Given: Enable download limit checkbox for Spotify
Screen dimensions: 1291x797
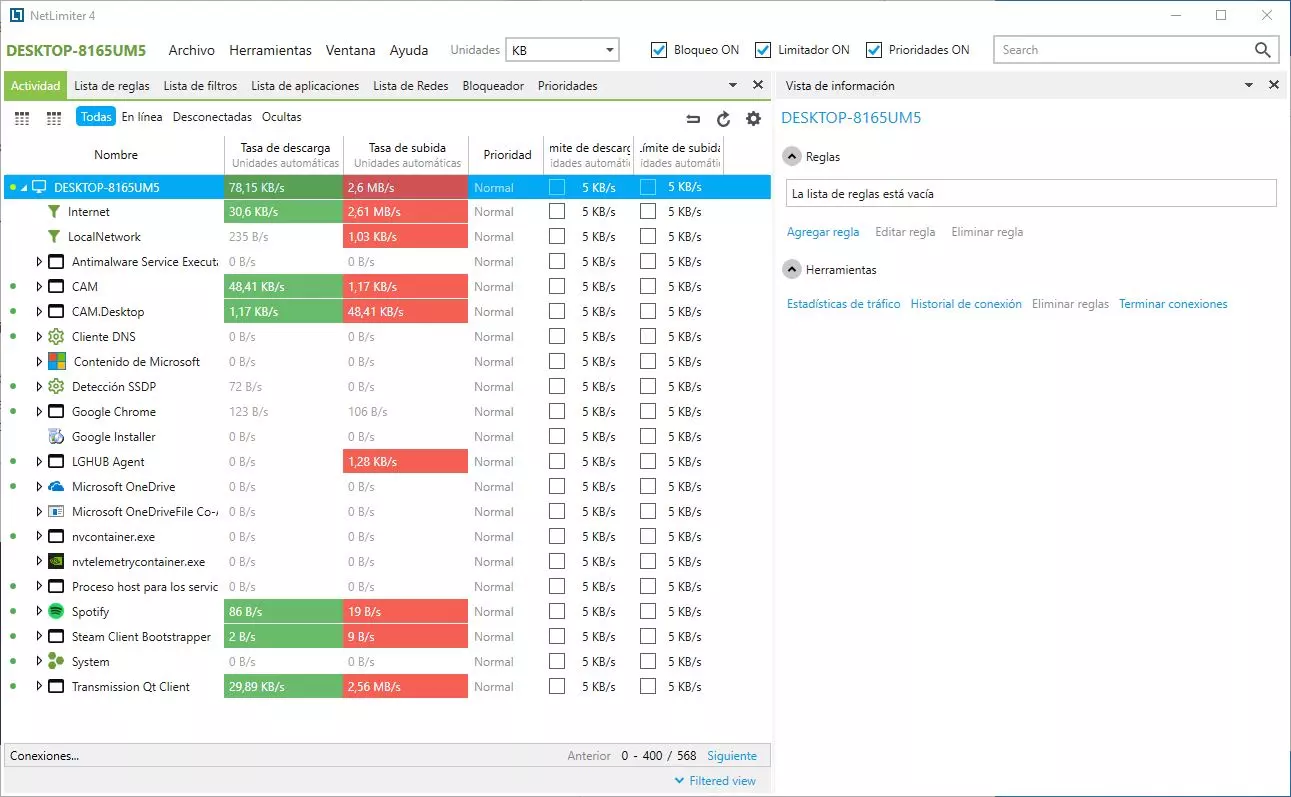Looking at the screenshot, I should click(x=557, y=612).
